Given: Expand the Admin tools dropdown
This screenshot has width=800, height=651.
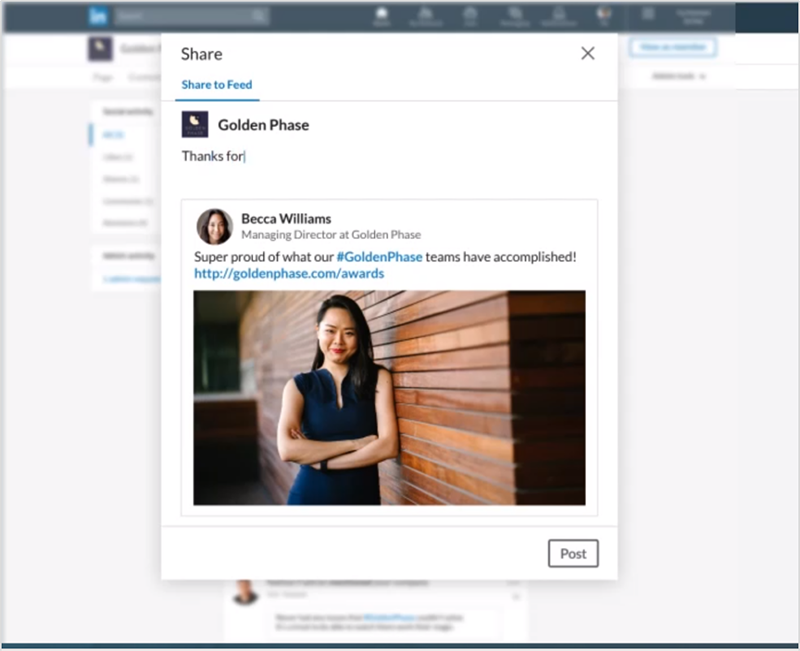Looking at the screenshot, I should [679, 77].
